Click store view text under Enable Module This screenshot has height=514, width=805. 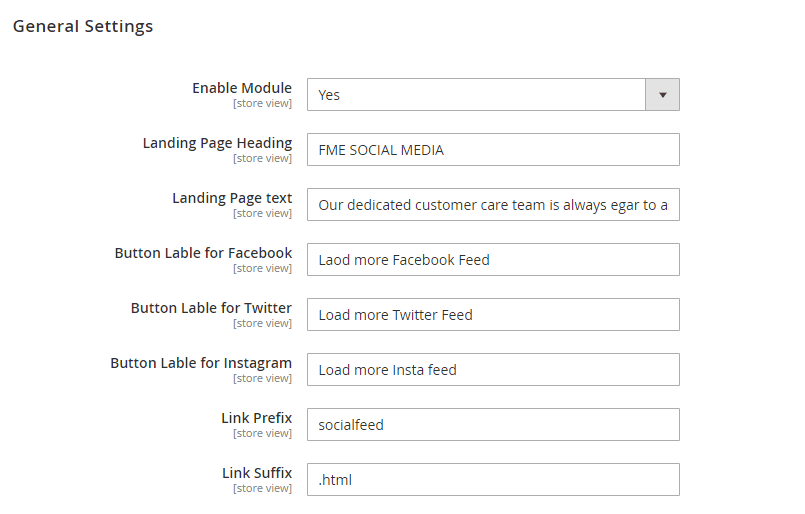[x=262, y=104]
